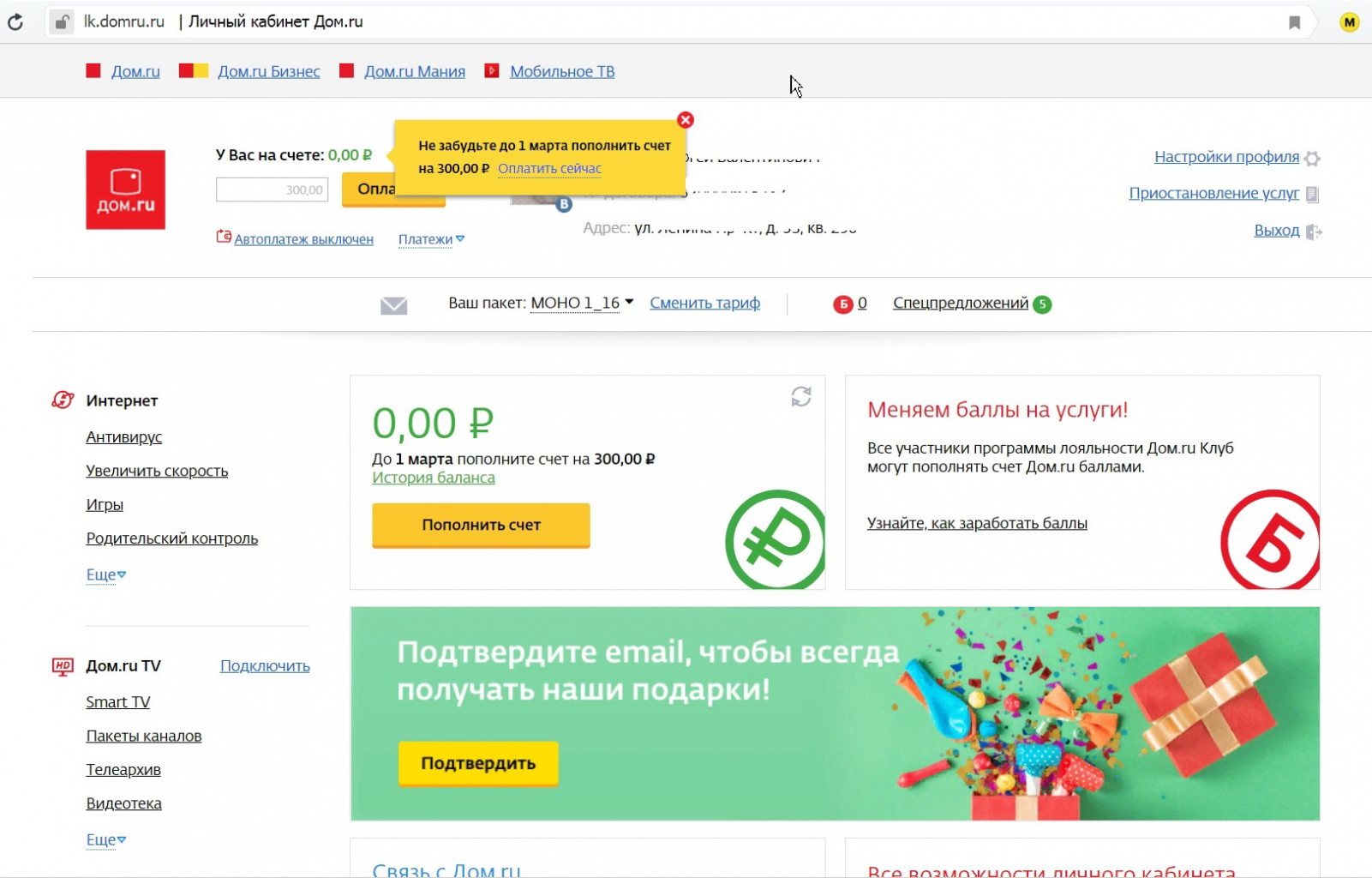Click Меняем баллы на услуги! heading
The width and height of the screenshot is (1372, 878).
click(x=998, y=410)
